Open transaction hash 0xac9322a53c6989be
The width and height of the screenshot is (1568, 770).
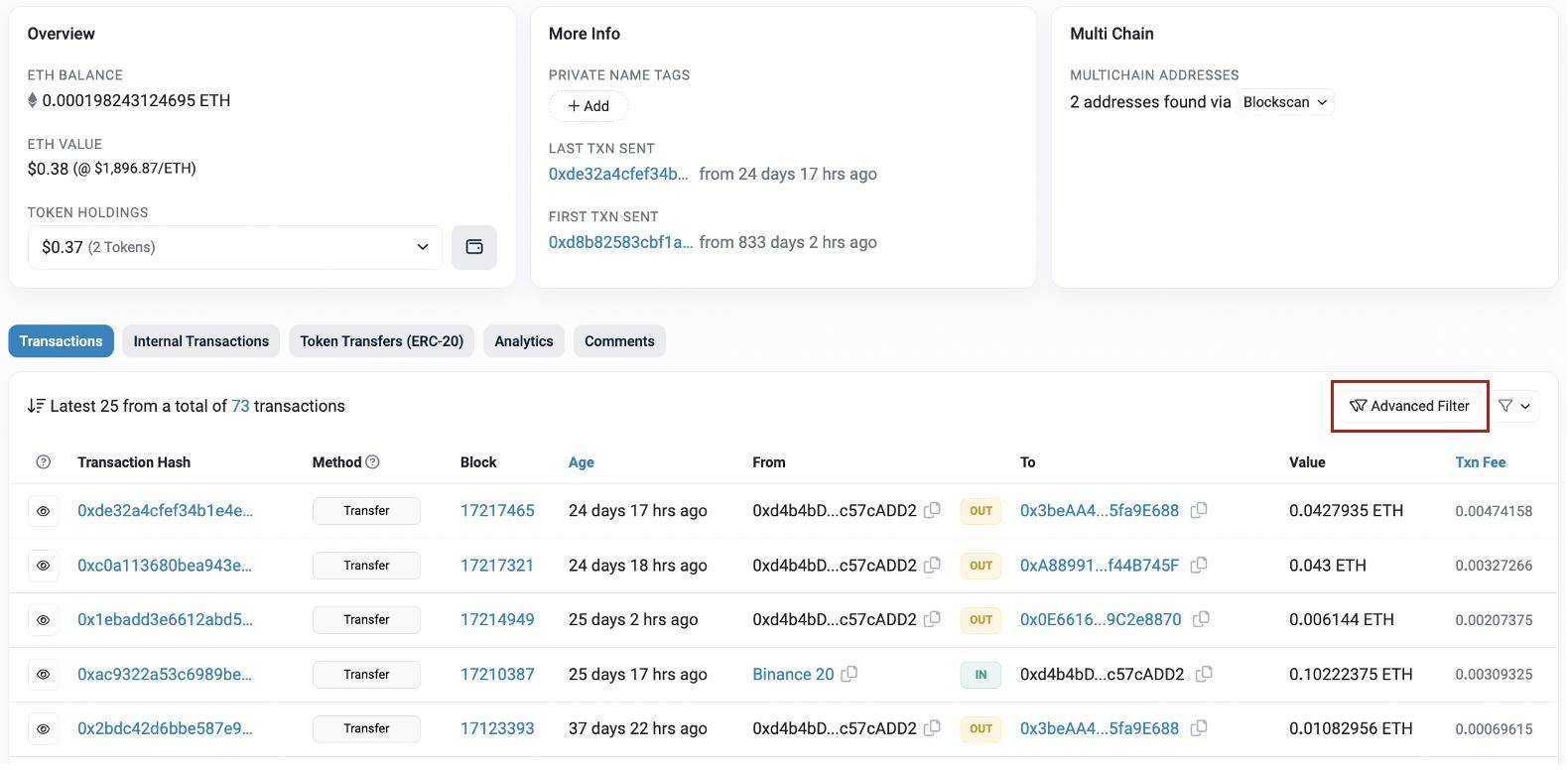[165, 674]
